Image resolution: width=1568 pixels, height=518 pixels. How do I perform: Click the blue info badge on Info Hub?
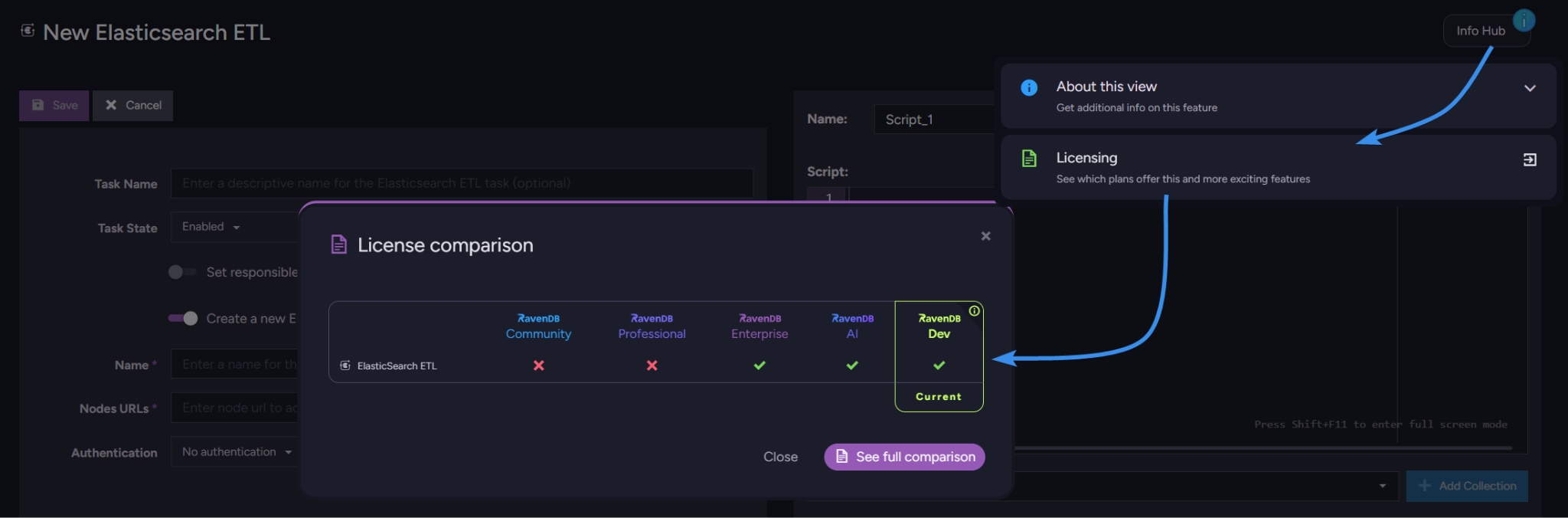(1524, 20)
